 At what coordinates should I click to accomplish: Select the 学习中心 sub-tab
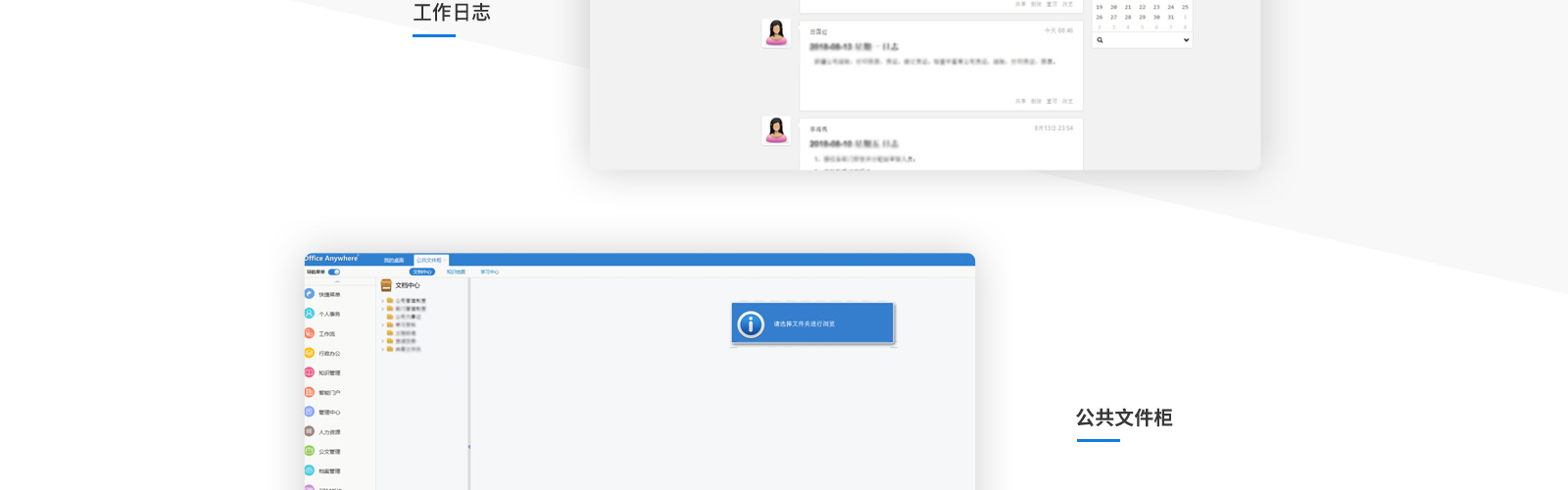489,271
